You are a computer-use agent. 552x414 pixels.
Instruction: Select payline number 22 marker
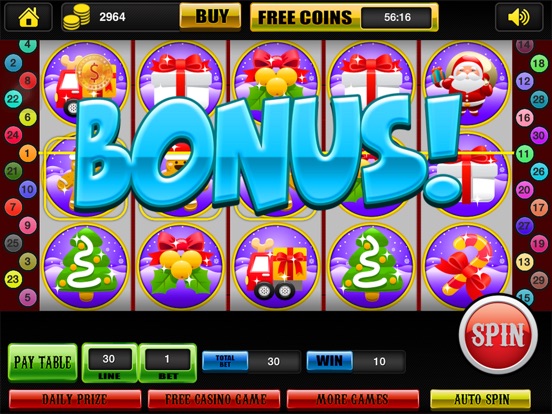(x=13, y=99)
